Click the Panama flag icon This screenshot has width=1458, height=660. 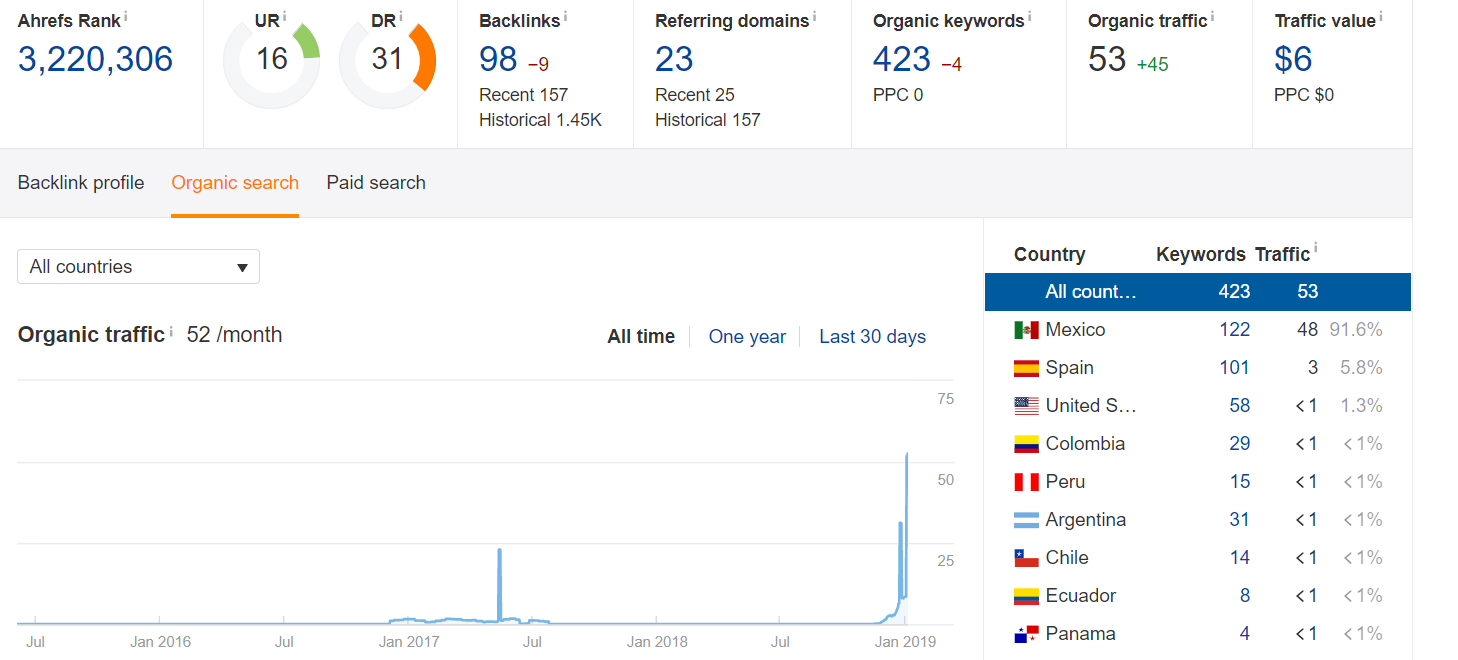[x=1026, y=634]
